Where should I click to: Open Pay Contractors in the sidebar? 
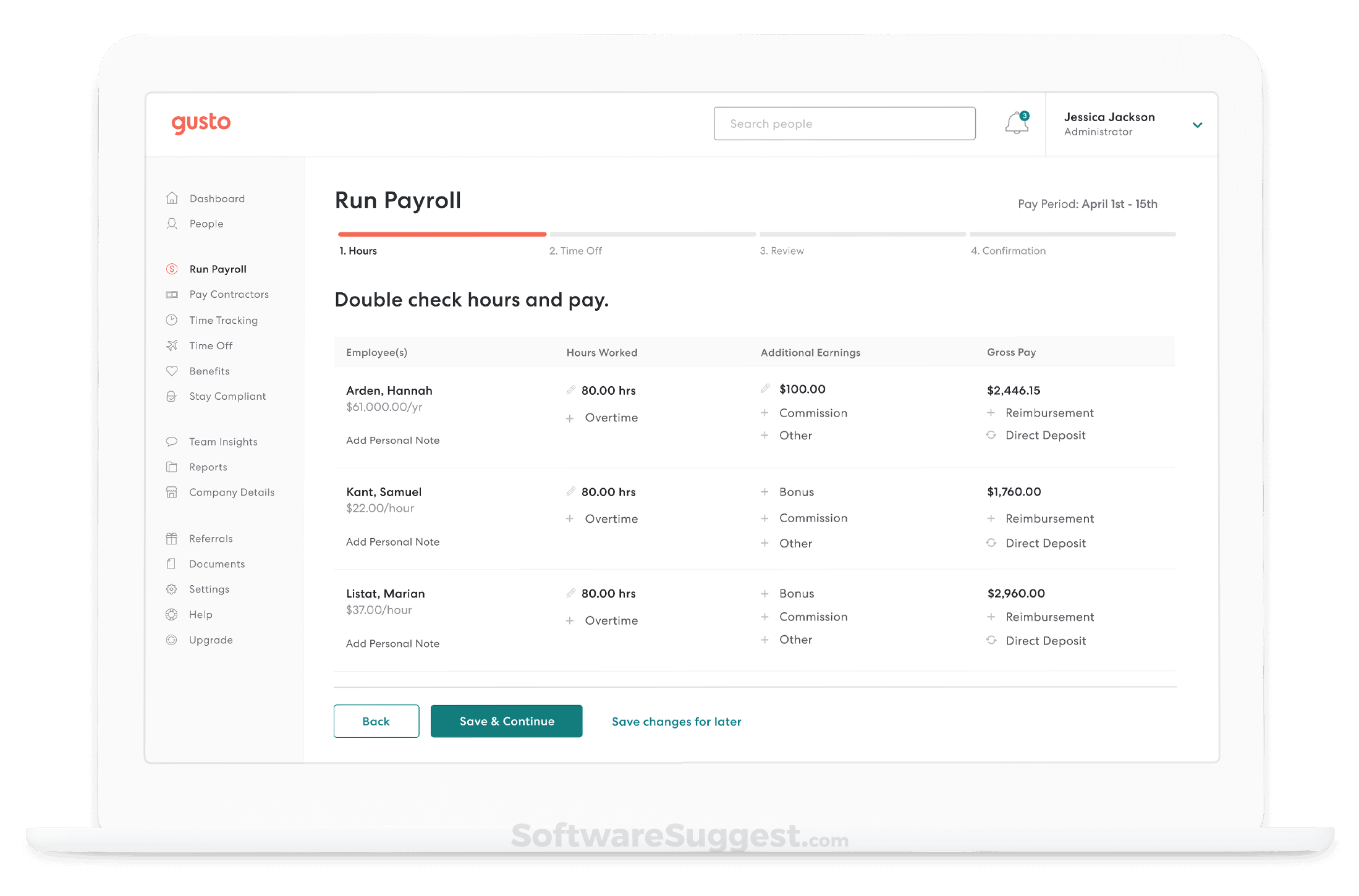click(x=229, y=294)
